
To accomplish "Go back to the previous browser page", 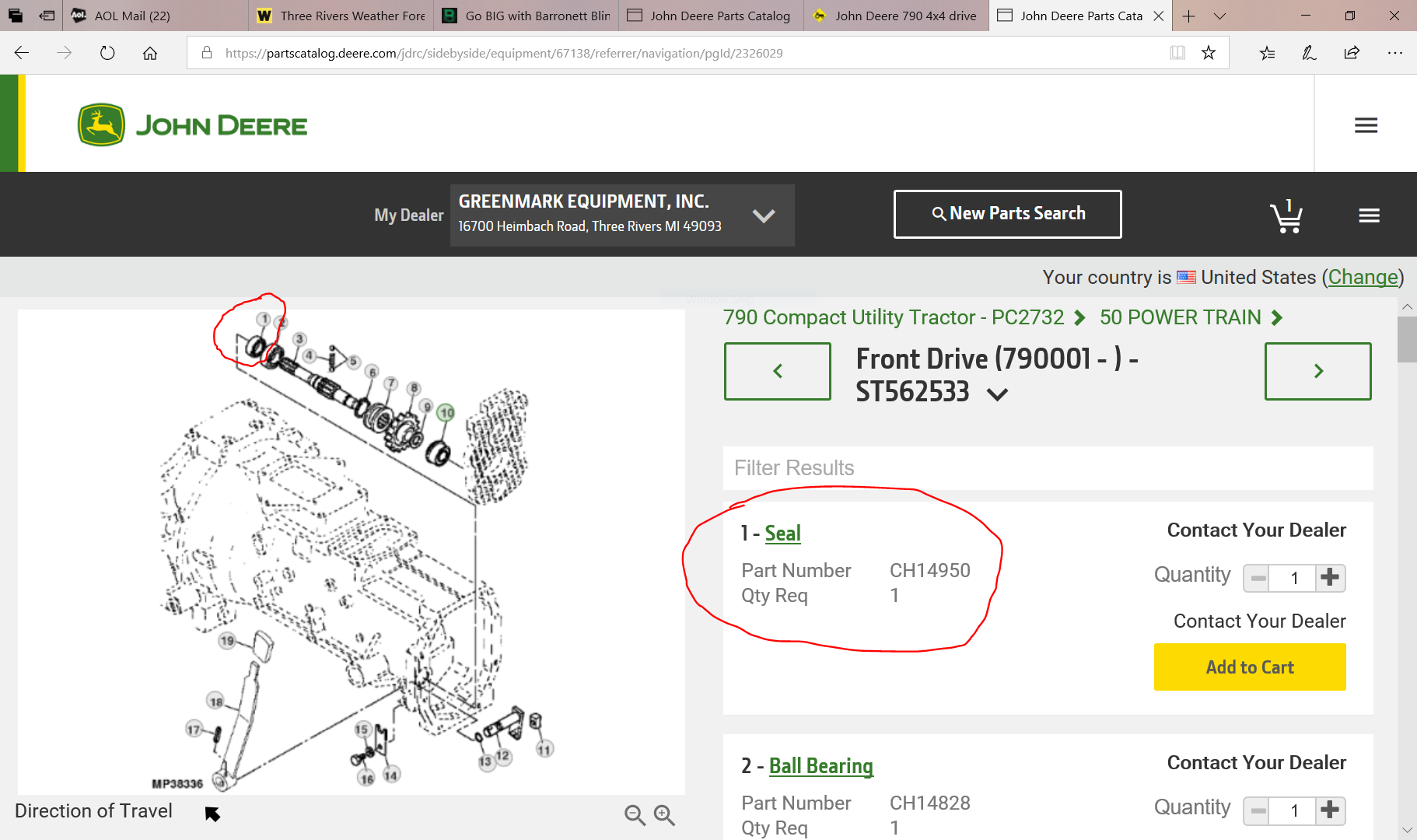I will (22, 53).
